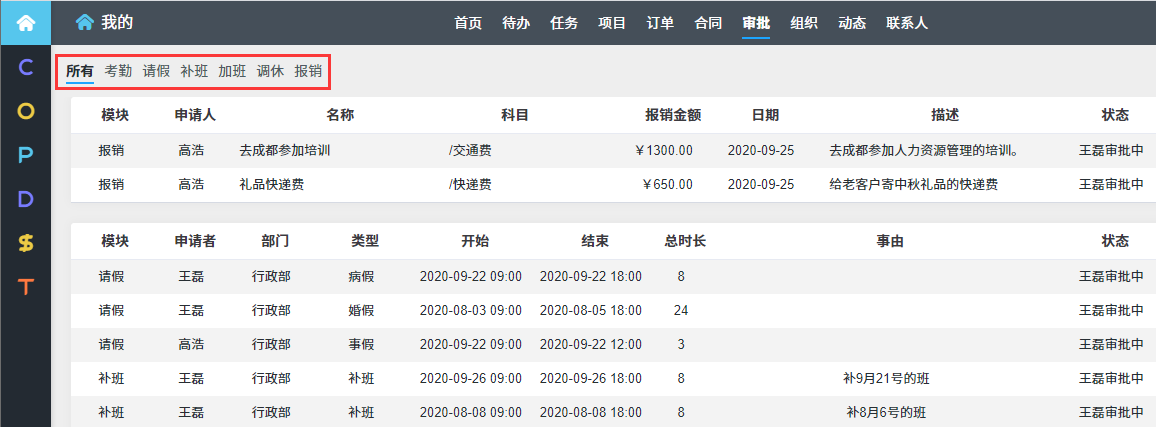Show the 加班 filter tab

click(232, 71)
